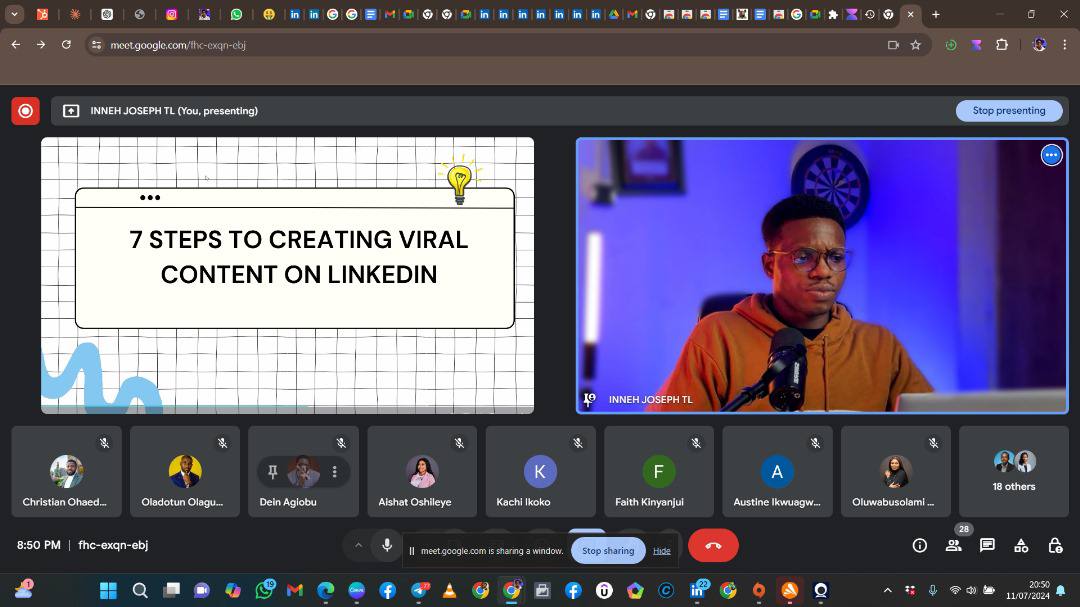Open Canva from the taskbar

point(357,590)
